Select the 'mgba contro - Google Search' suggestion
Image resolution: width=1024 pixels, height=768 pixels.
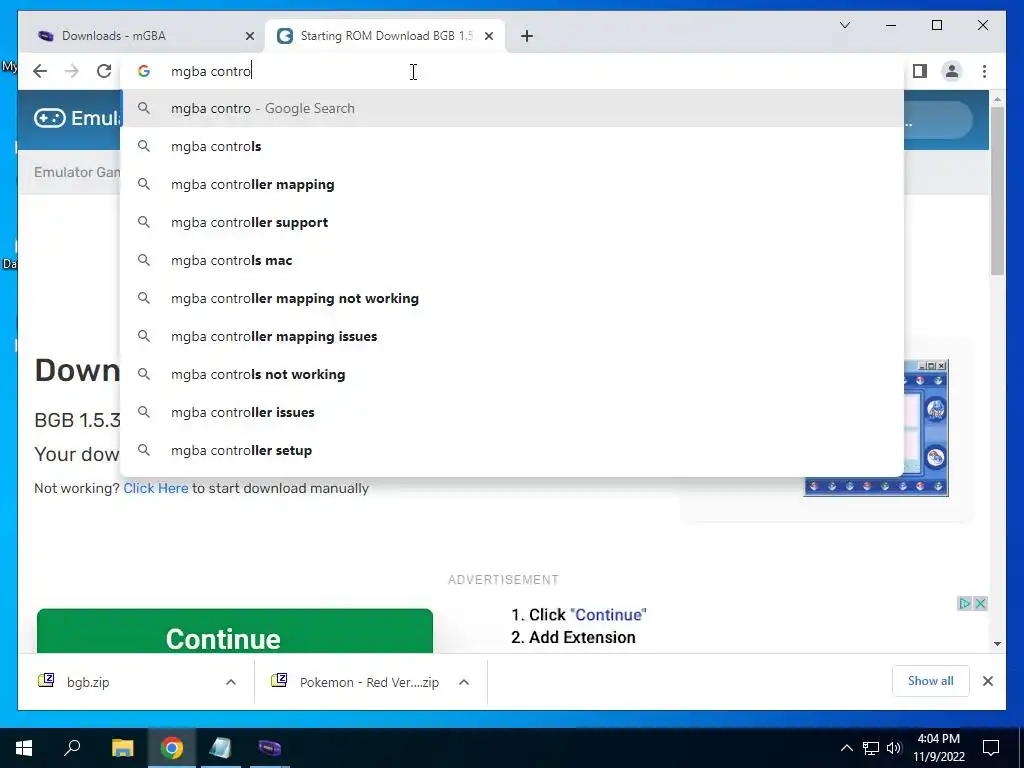512,108
